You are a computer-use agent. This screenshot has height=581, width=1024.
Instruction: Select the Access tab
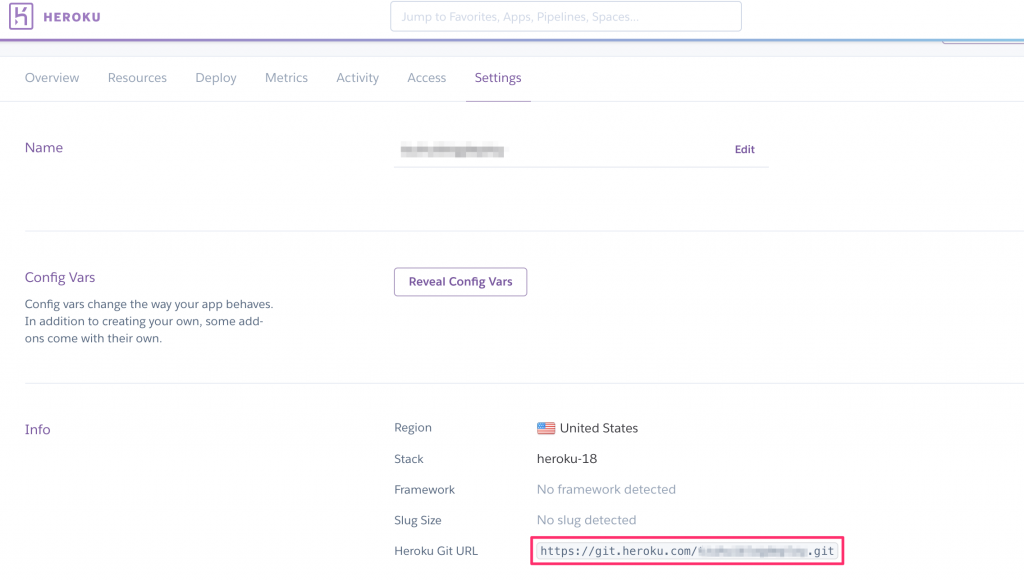click(x=426, y=78)
